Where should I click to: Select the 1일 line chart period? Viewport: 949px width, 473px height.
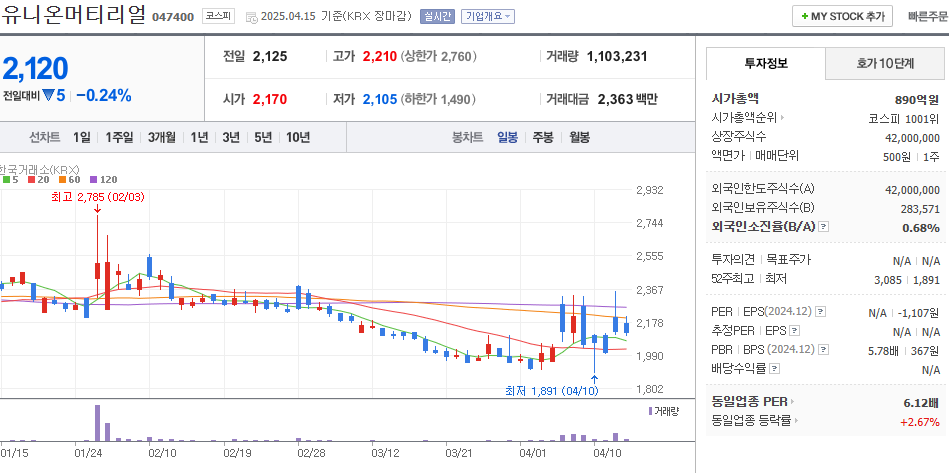point(81,137)
